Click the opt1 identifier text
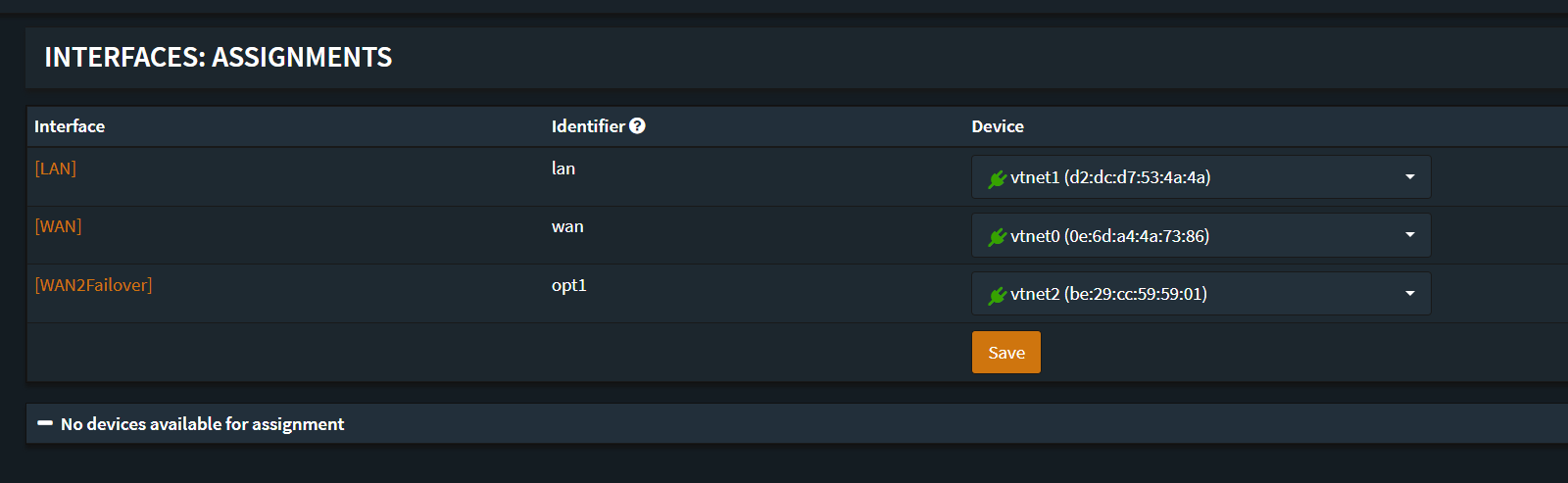The height and width of the screenshot is (483, 1568). [x=569, y=285]
